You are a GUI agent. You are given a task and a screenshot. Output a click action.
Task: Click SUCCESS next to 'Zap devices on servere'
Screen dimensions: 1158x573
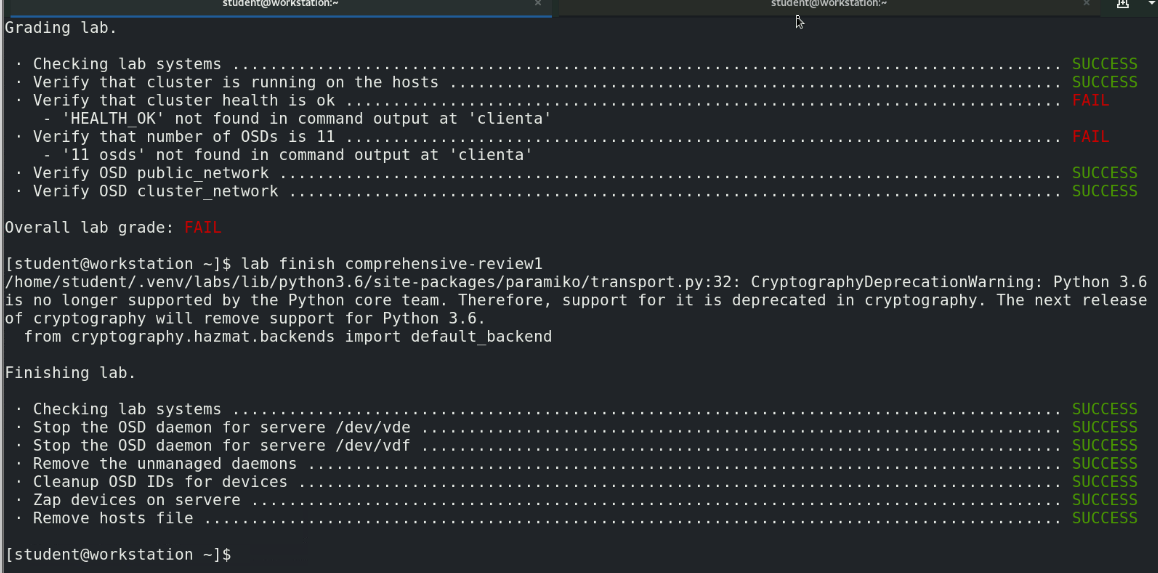[1104, 500]
